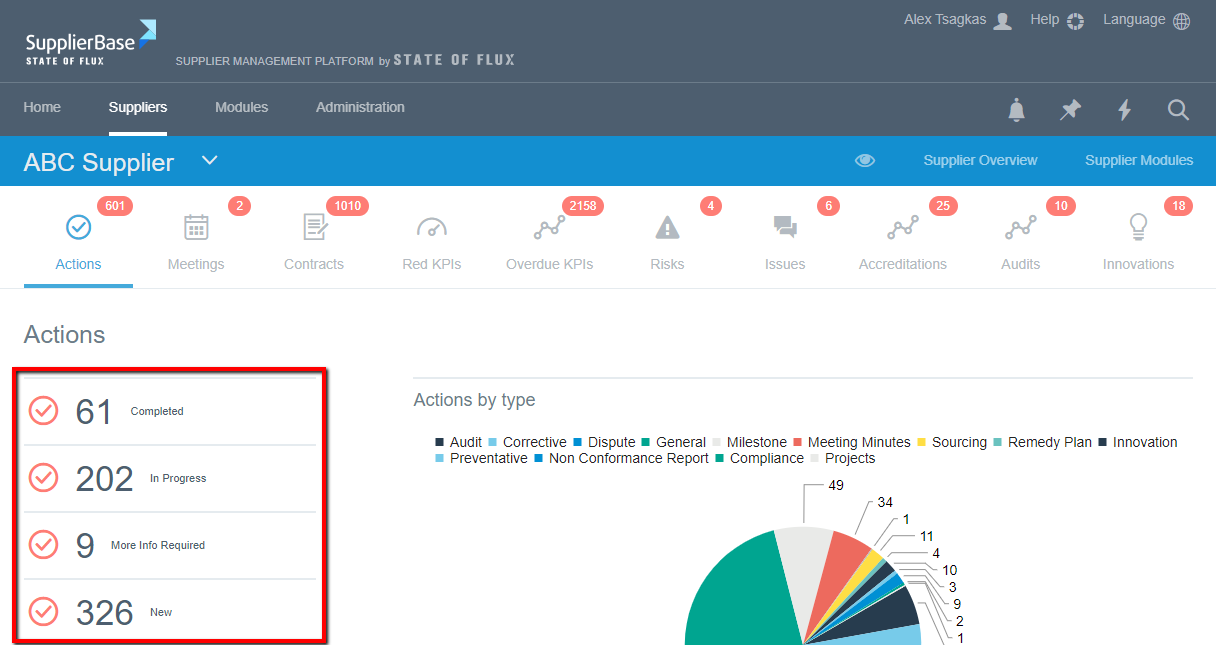
Task: Toggle the eye visibility icon
Action: pos(865,161)
